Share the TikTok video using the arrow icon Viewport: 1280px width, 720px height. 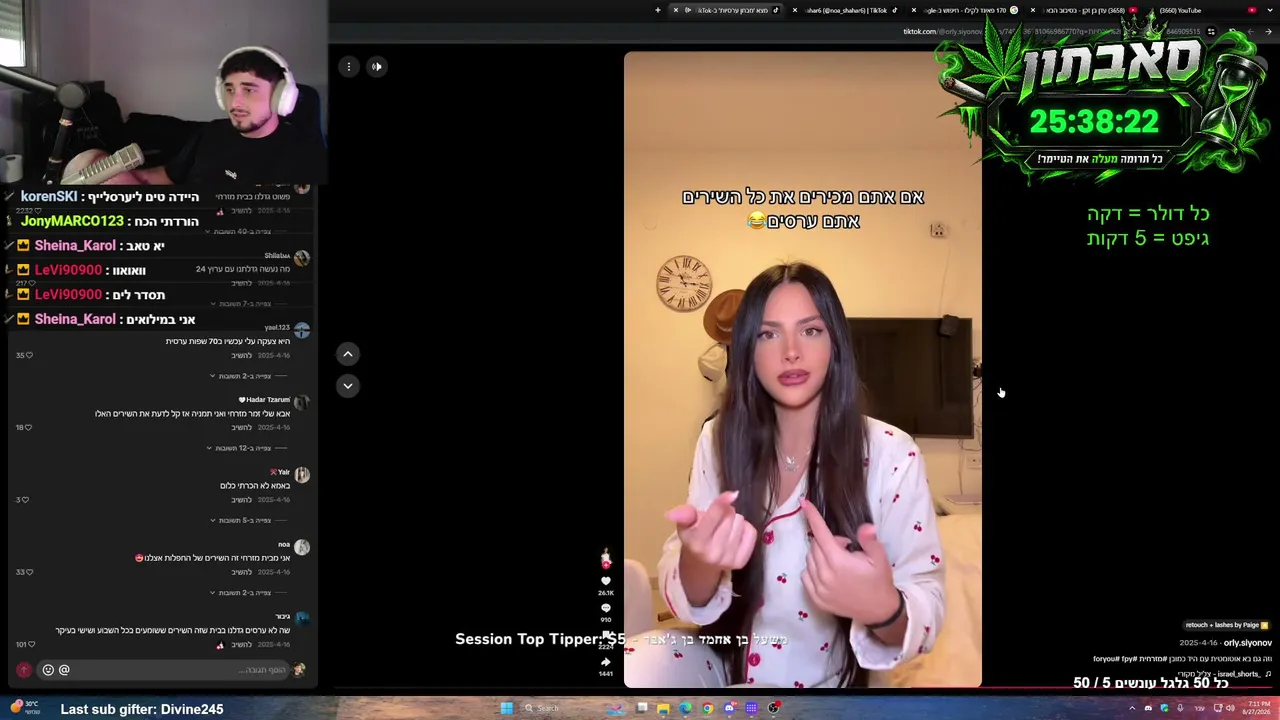click(605, 661)
